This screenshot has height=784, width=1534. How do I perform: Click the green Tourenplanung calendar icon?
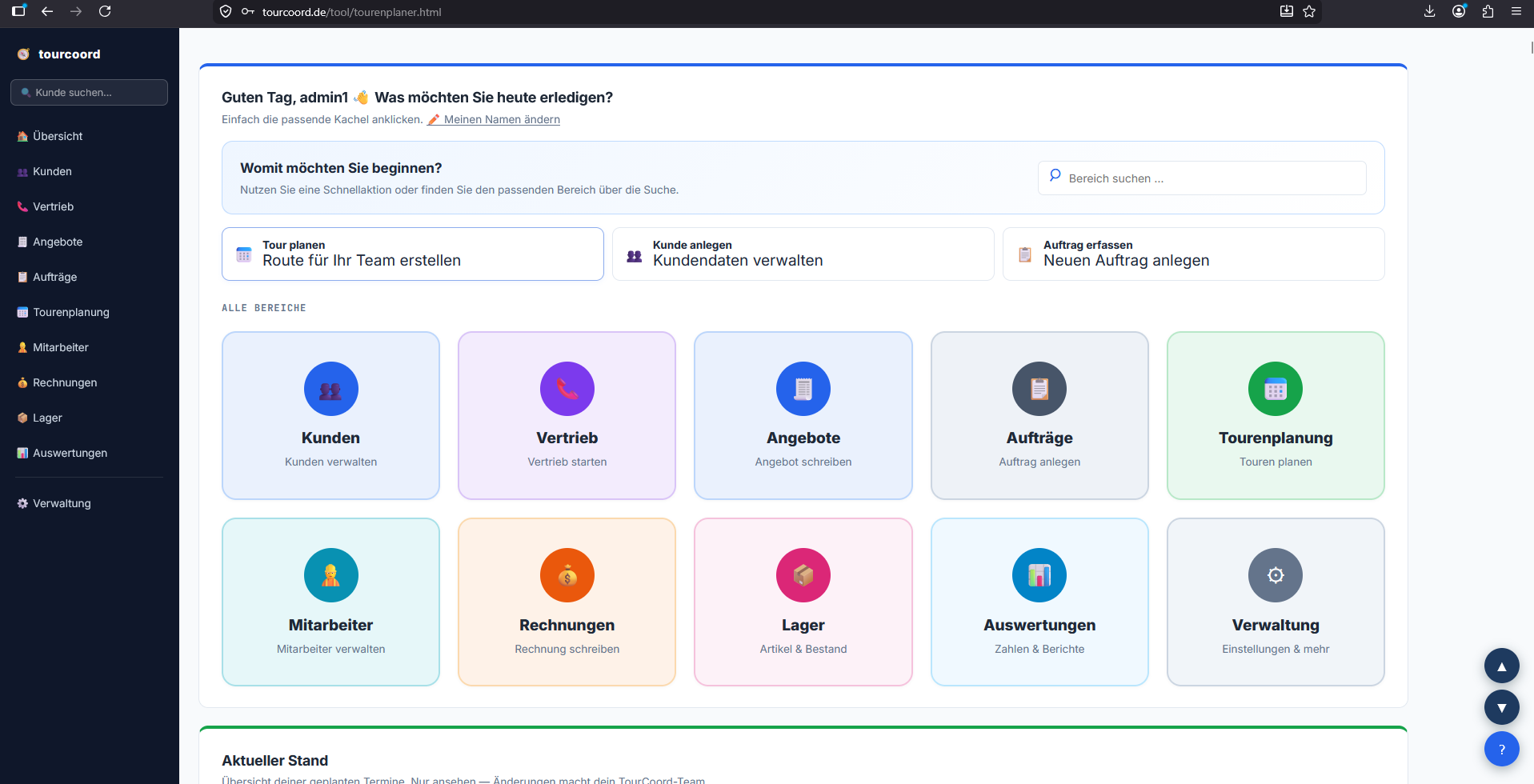pyautogui.click(x=1276, y=389)
